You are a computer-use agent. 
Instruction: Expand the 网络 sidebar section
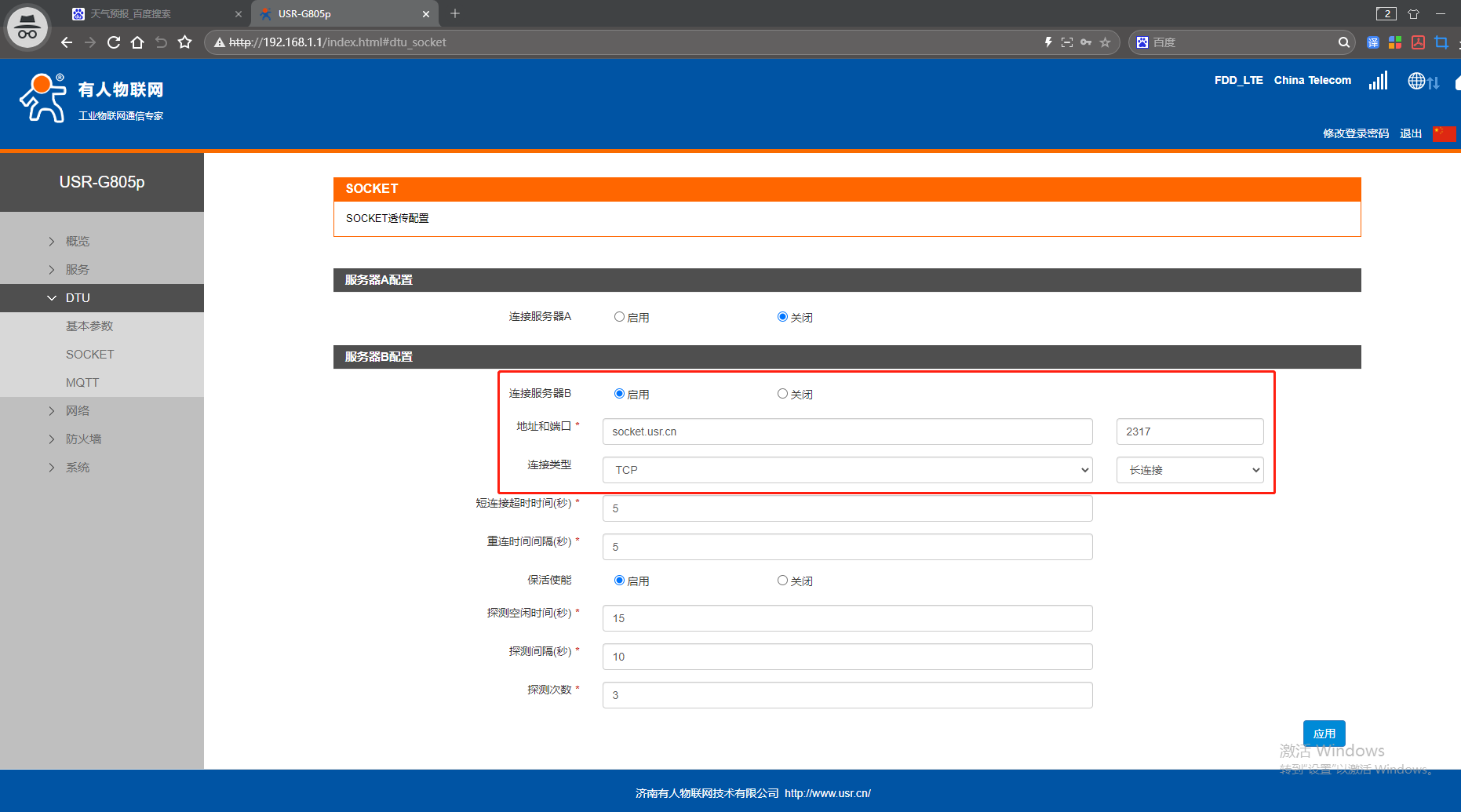pyautogui.click(x=78, y=411)
